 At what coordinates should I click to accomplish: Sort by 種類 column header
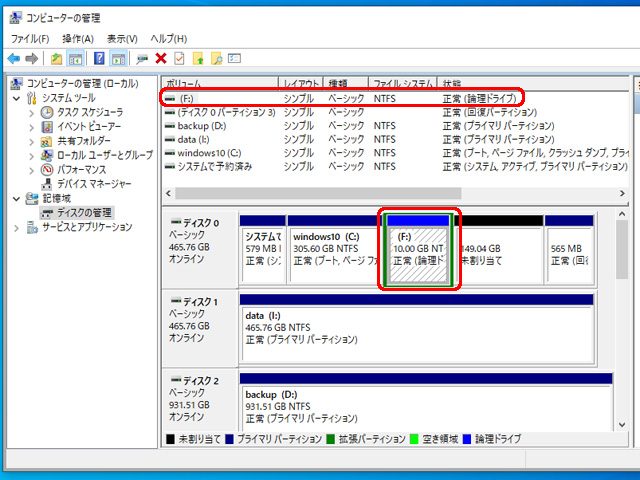(x=346, y=83)
